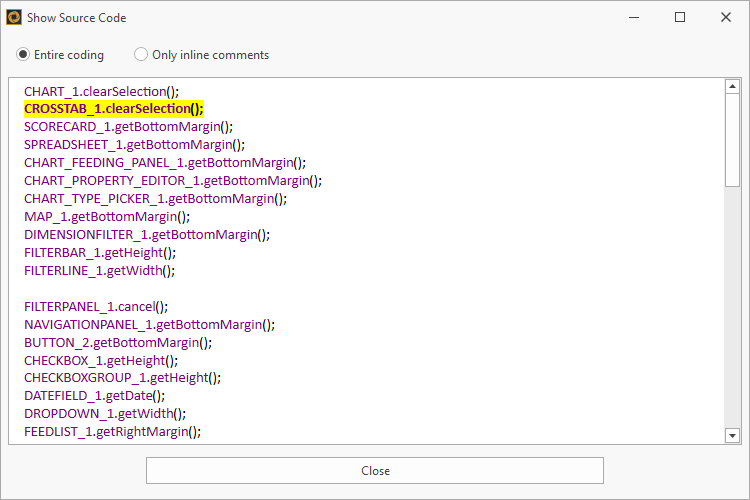Click the DROPDOWN_1.getWidth code line
The width and height of the screenshot is (750, 500).
(105, 414)
